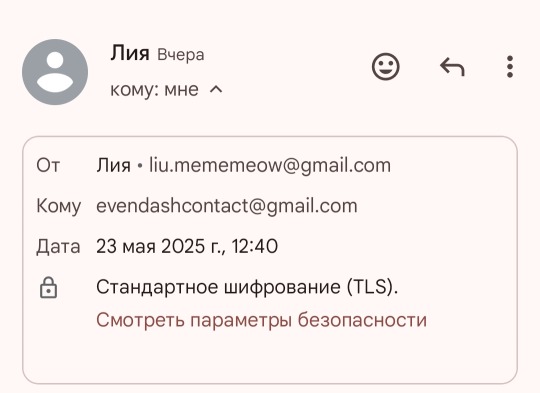Tap the Кому field label

(59, 206)
